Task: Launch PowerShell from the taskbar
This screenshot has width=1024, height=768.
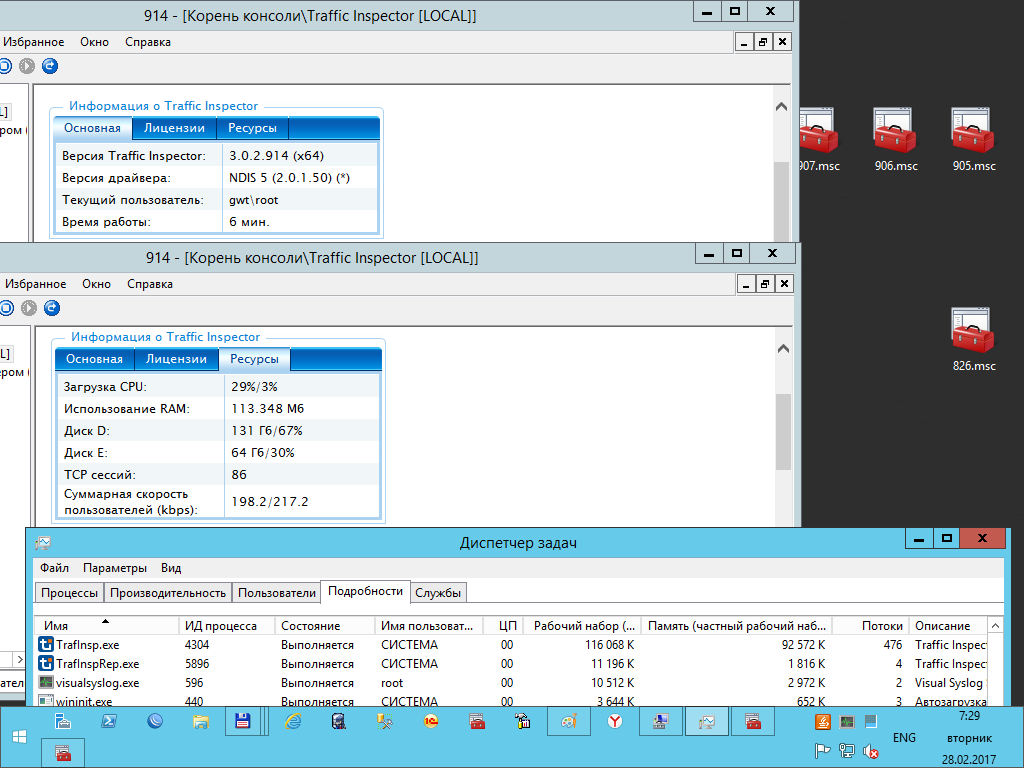Action: pyautogui.click(x=108, y=722)
